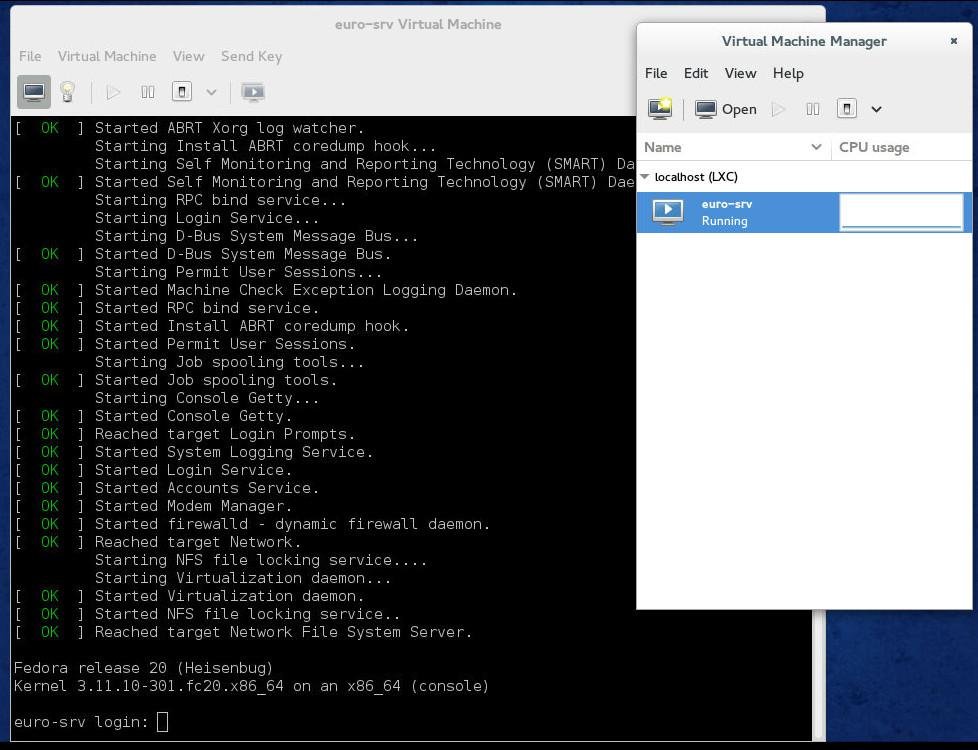Pause the euro-srv machine in console window

(x=148, y=92)
